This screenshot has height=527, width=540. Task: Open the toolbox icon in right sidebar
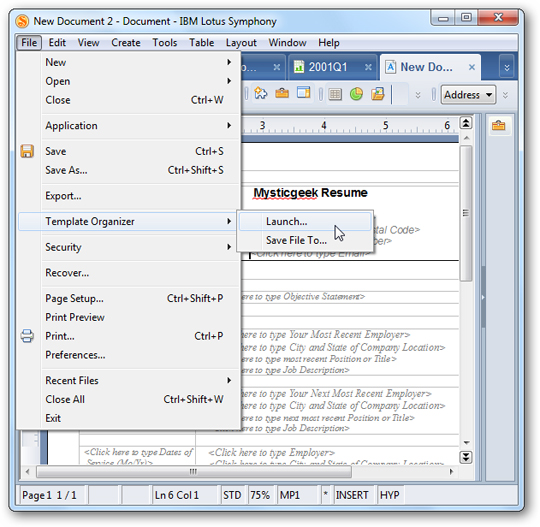(x=498, y=125)
